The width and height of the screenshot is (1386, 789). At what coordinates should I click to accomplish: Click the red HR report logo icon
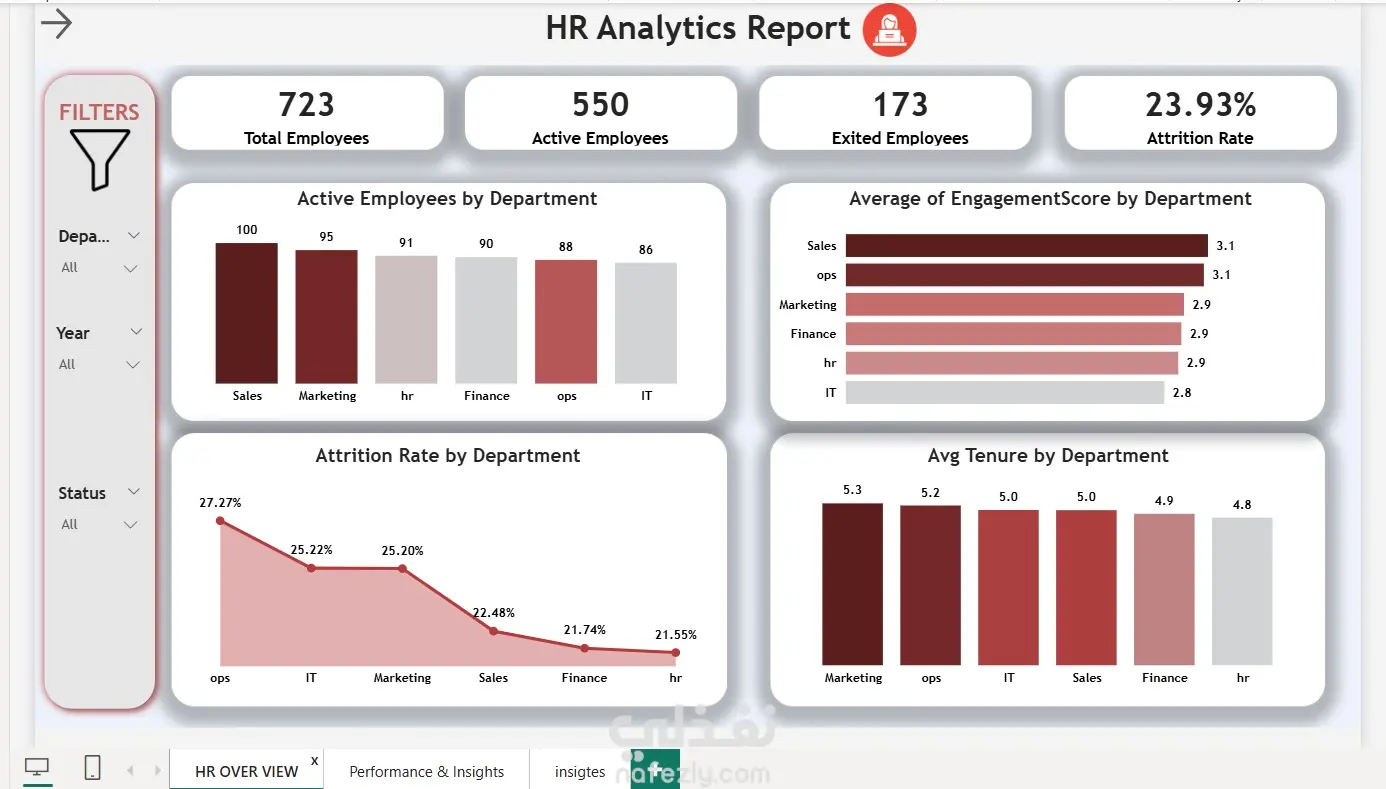coord(889,30)
